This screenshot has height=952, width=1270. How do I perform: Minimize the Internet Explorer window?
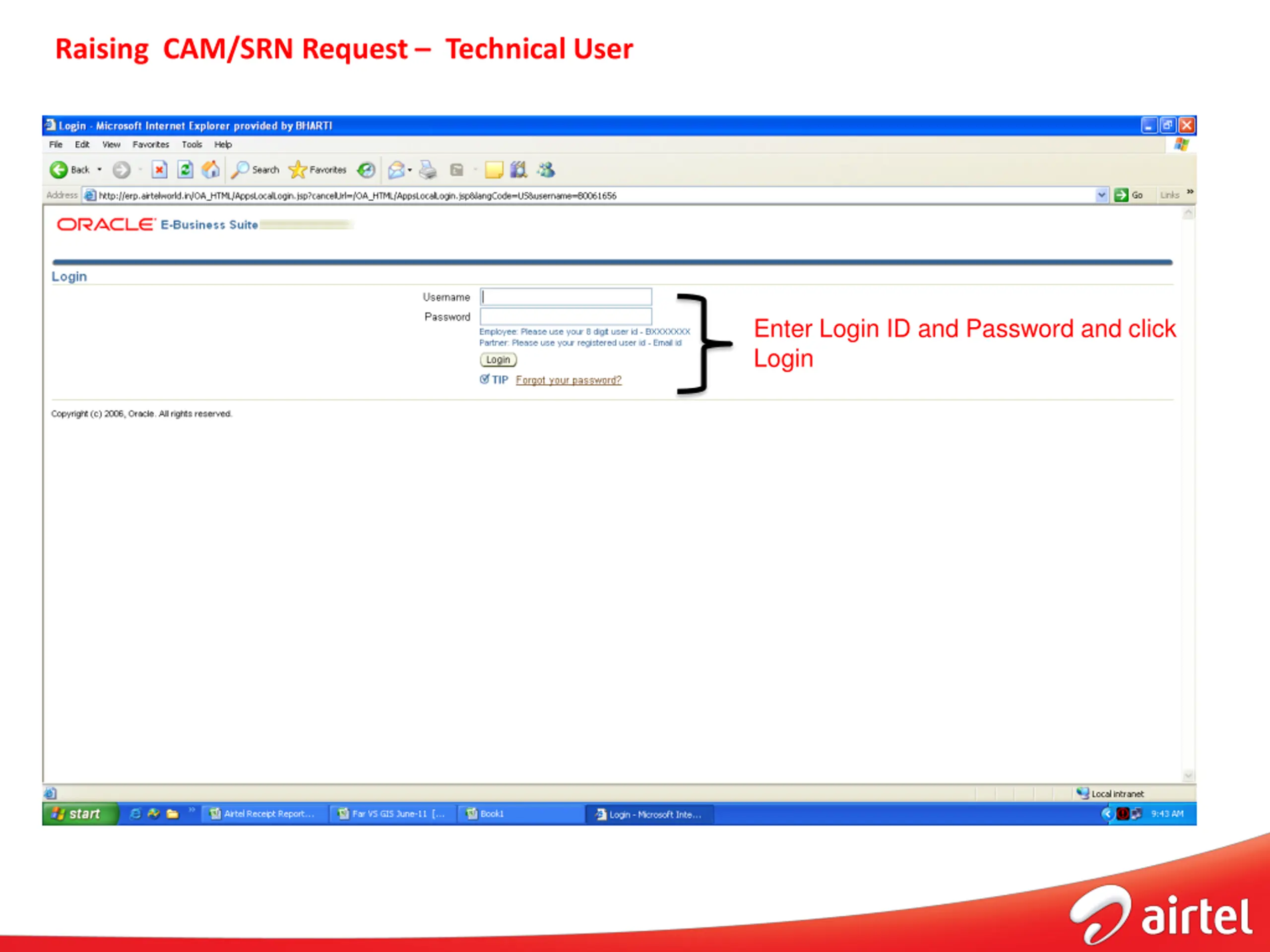(x=1149, y=125)
